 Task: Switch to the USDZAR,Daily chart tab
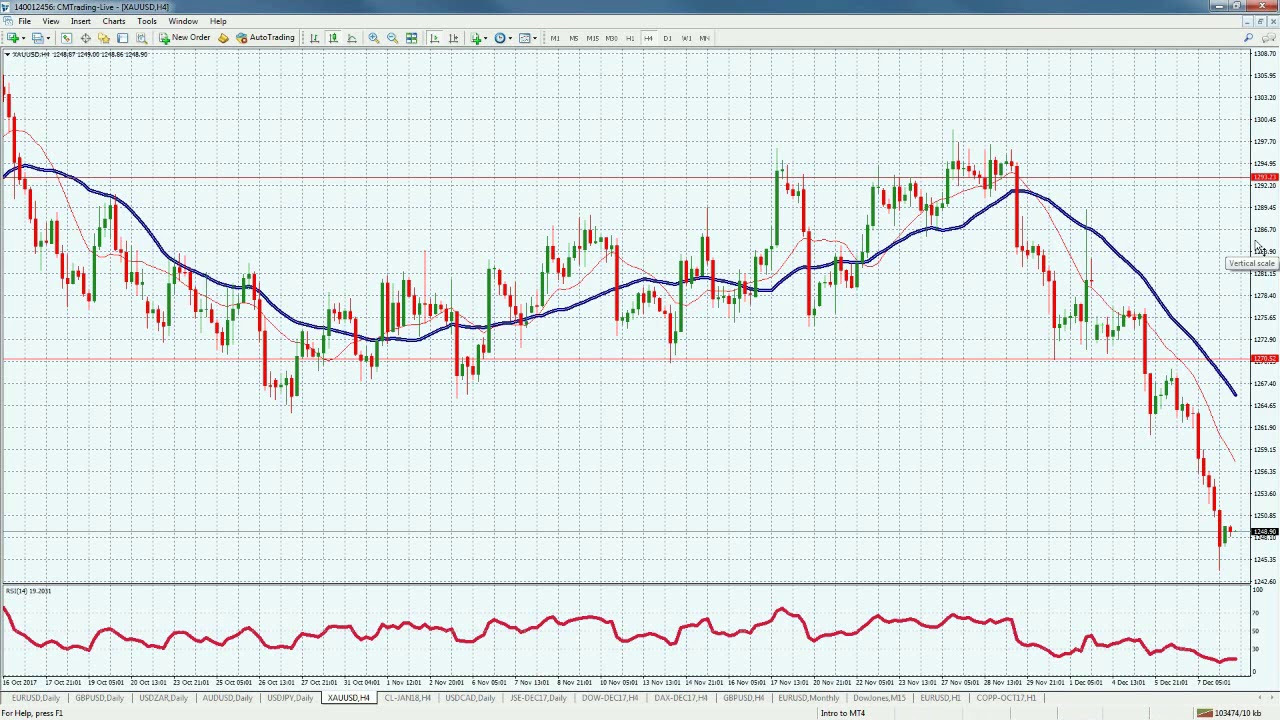click(163, 698)
